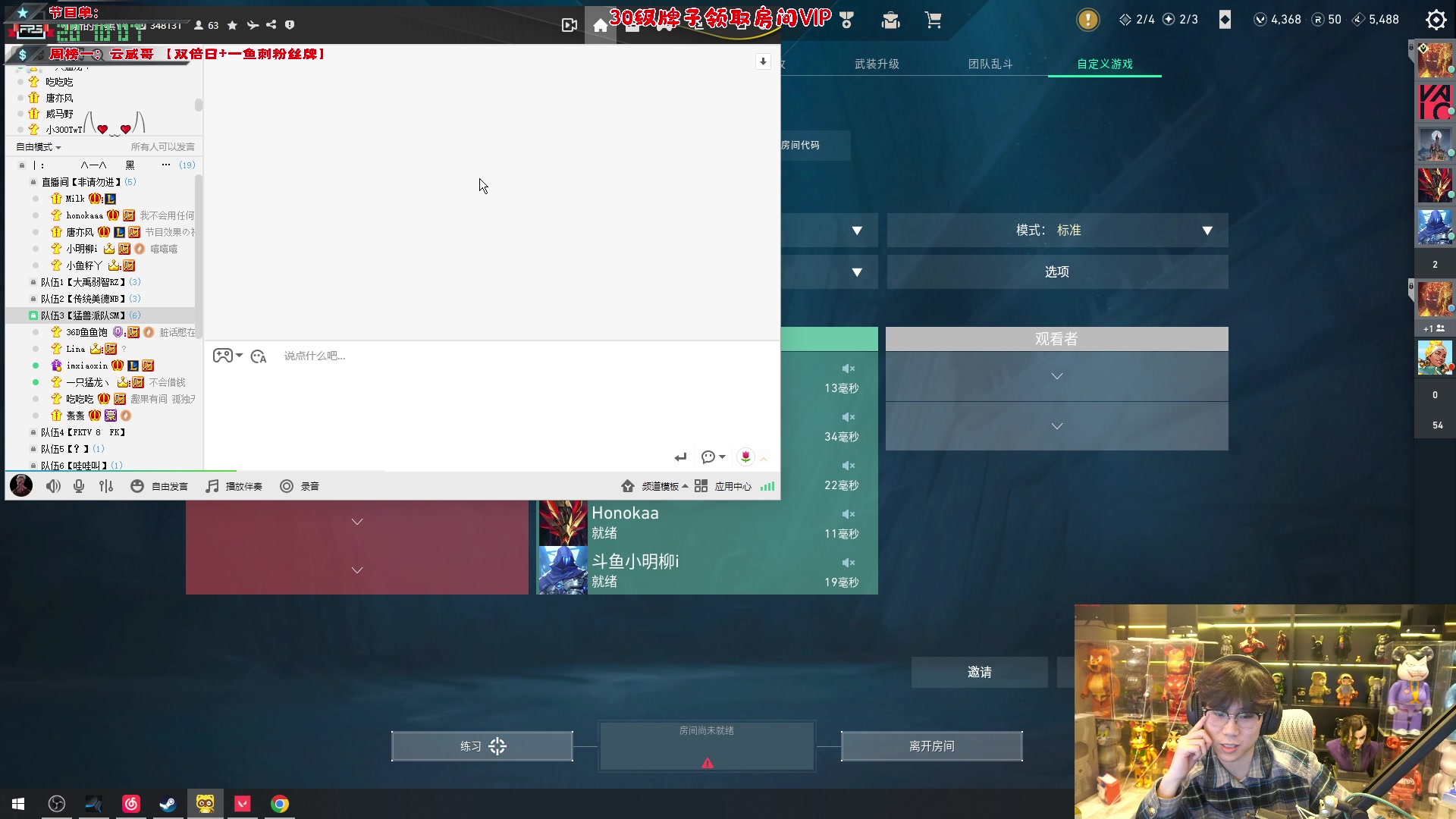This screenshot has height=819, width=1456.
Task: Open the 模式: 标准 mode dropdown
Action: point(1057,231)
